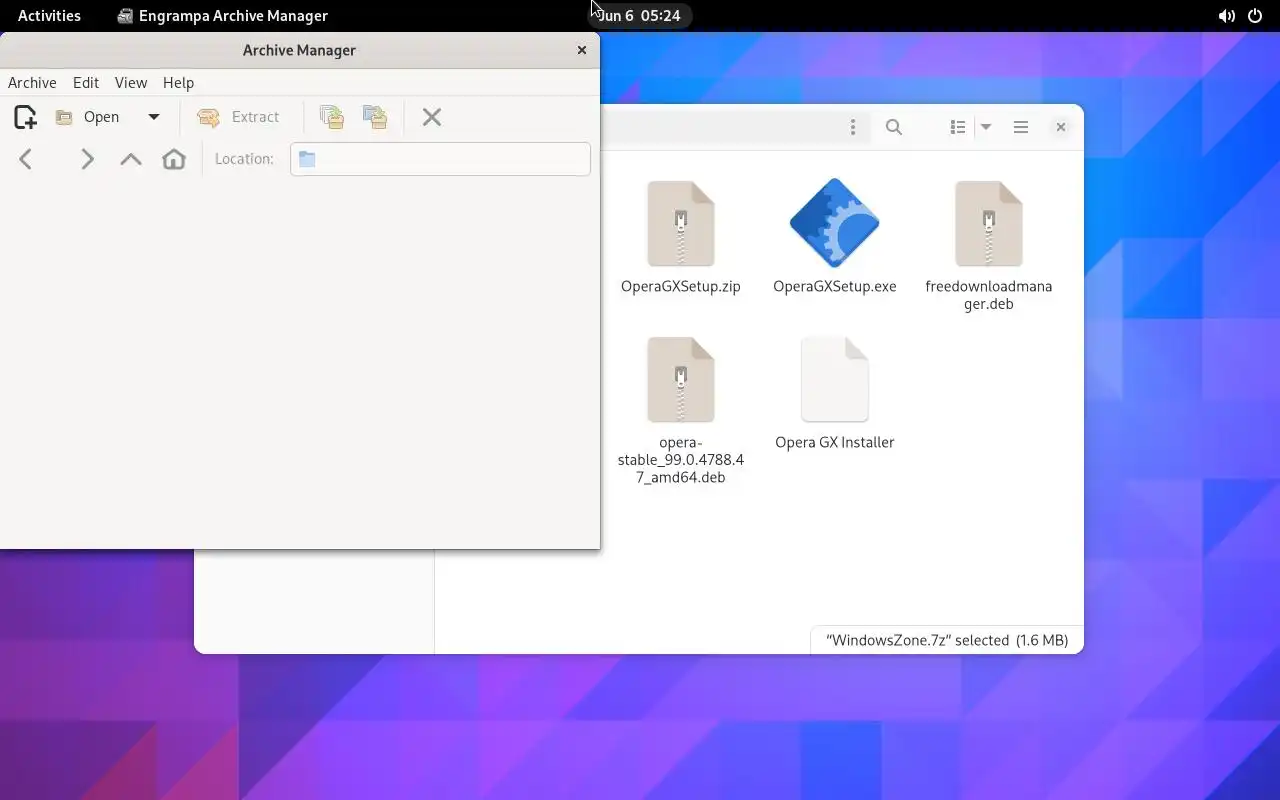Open the Engrampa Archive Manager app menu
Screen dimensions: 1280x800
222,15
